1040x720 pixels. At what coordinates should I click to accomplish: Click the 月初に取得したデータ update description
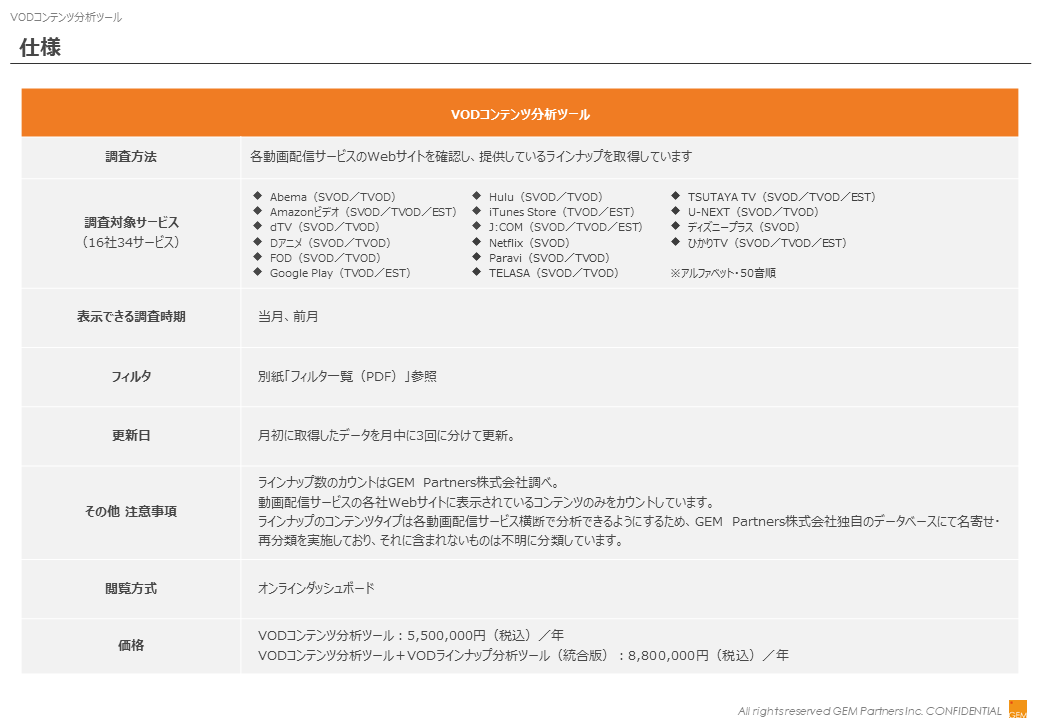coord(386,436)
